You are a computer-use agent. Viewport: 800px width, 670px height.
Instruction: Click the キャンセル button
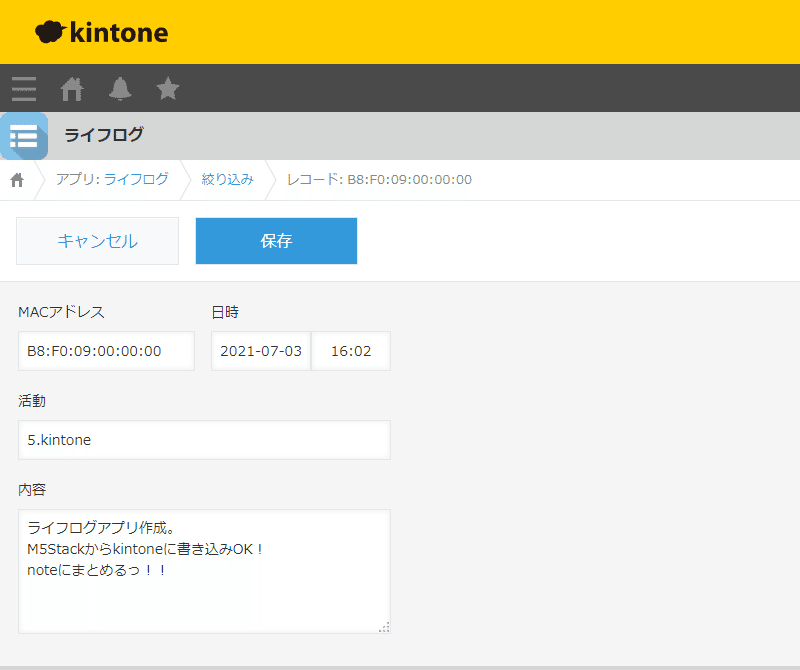[x=97, y=241]
